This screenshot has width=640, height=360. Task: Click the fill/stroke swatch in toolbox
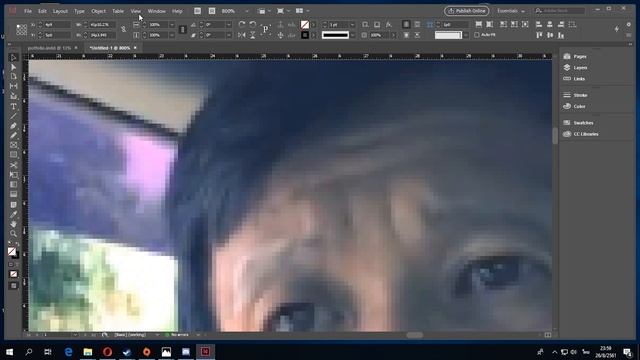[13, 253]
